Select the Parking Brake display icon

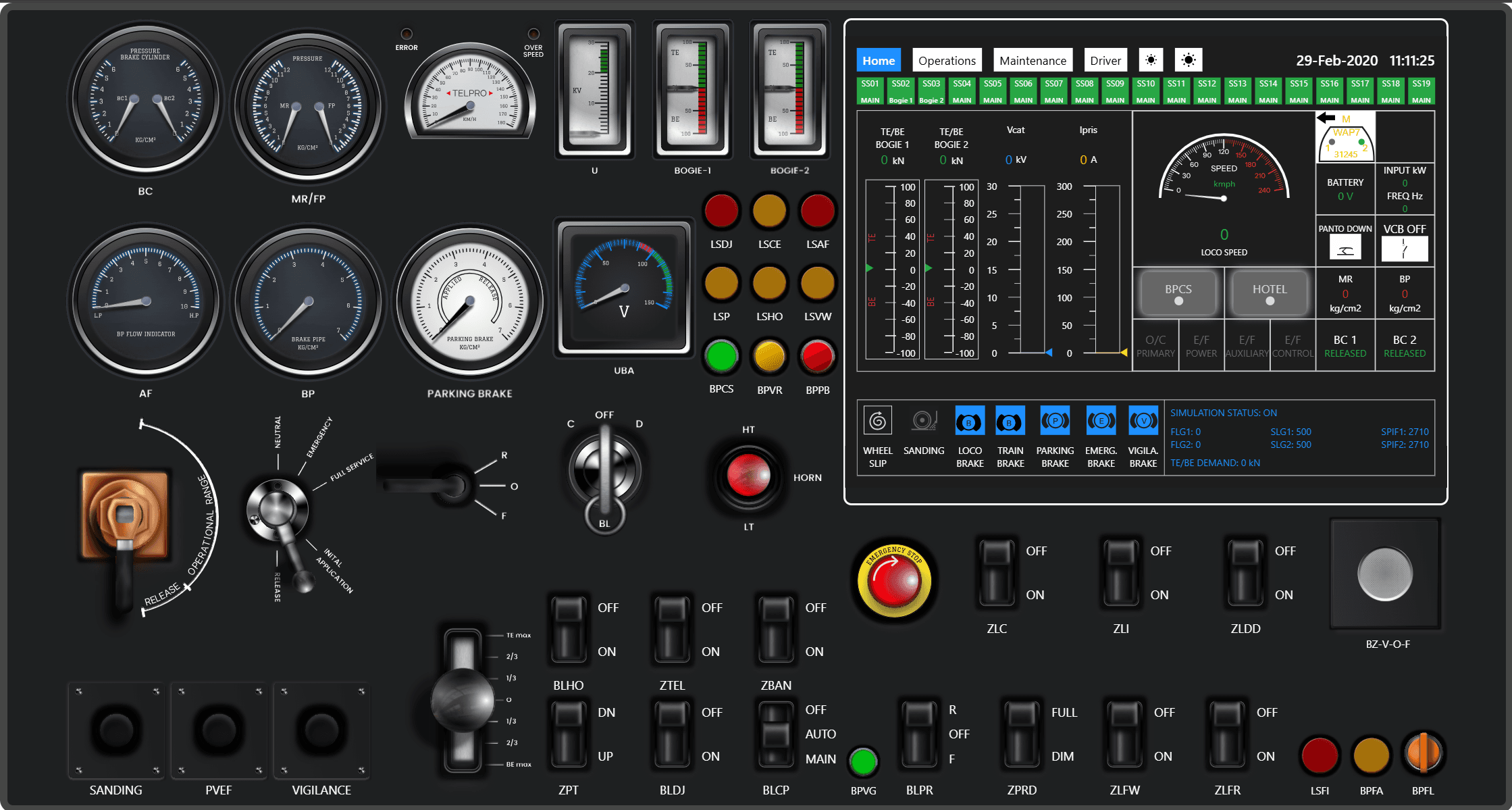(1055, 420)
